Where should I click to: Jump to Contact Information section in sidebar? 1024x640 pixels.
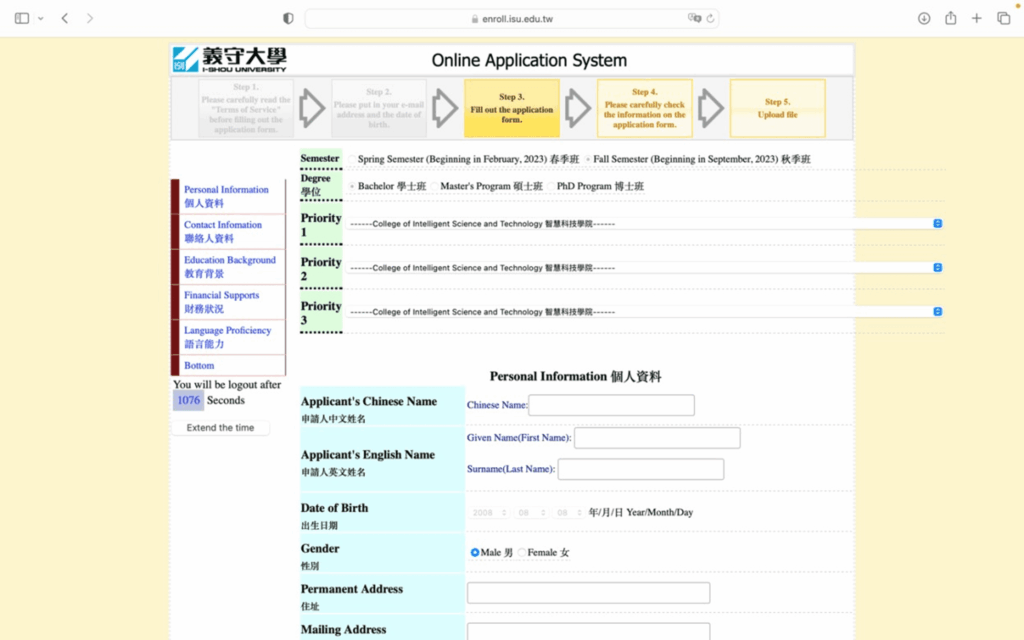pos(222,231)
